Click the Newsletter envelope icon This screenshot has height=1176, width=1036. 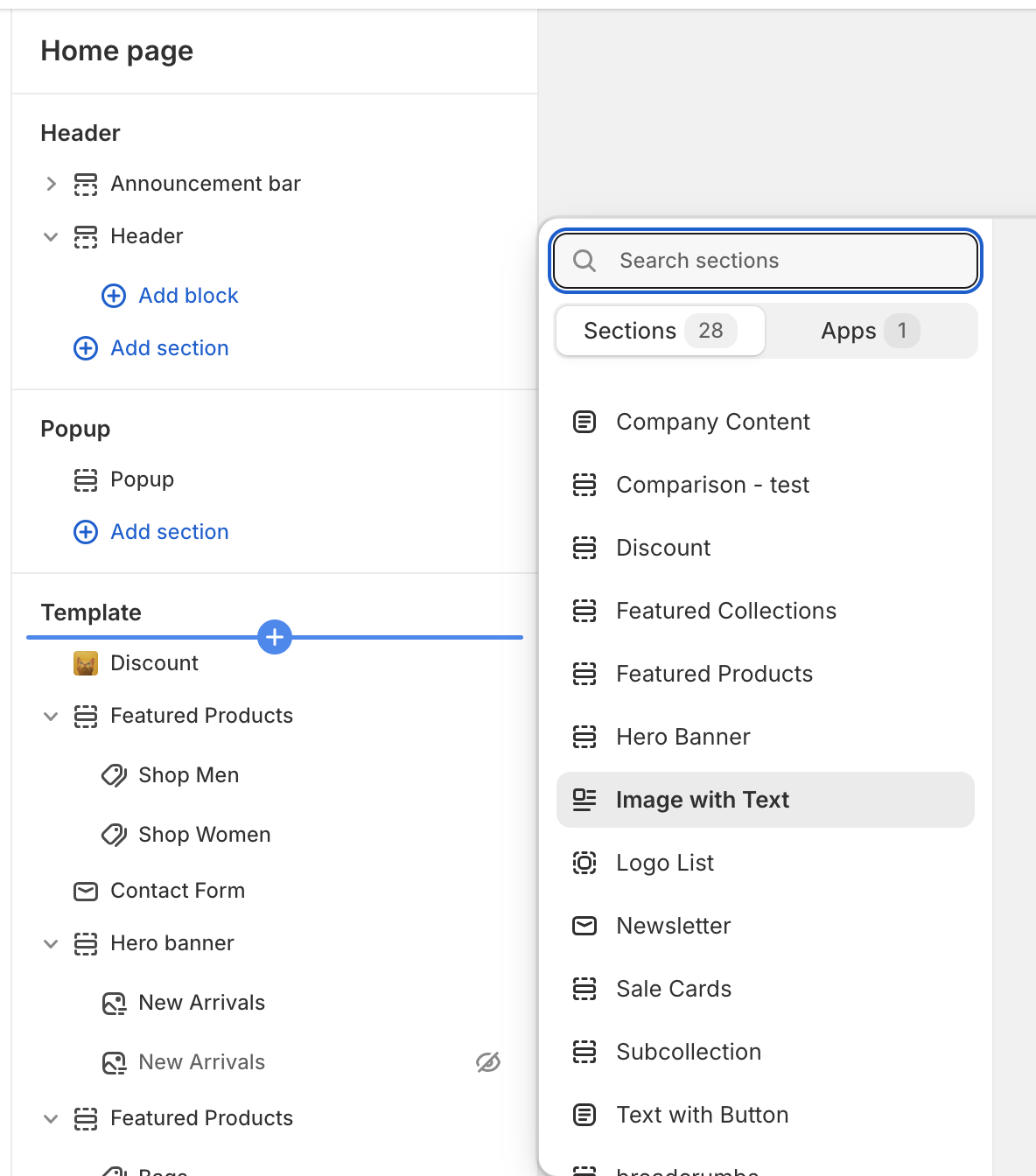584,926
